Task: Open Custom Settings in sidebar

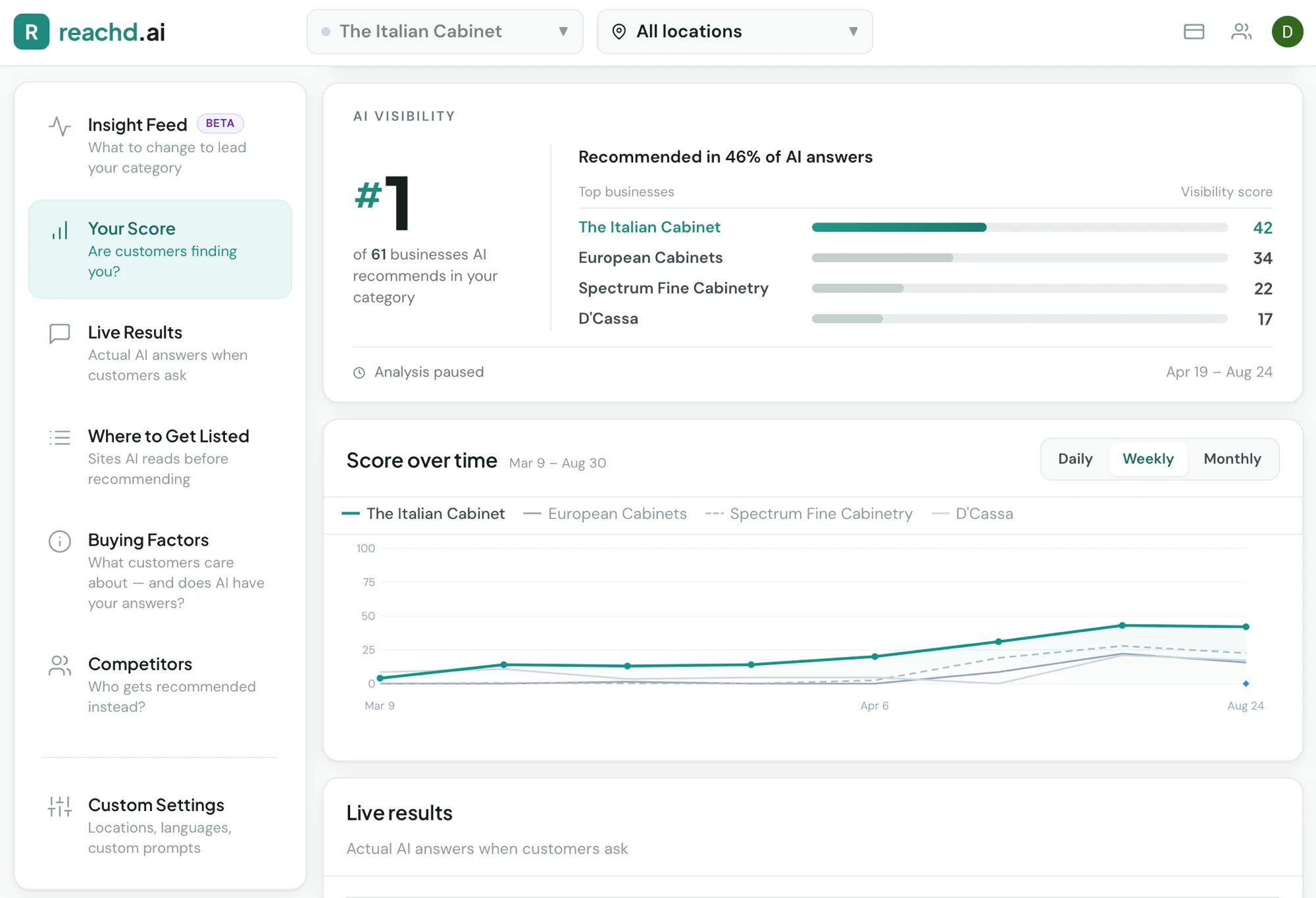Action: tap(160, 826)
